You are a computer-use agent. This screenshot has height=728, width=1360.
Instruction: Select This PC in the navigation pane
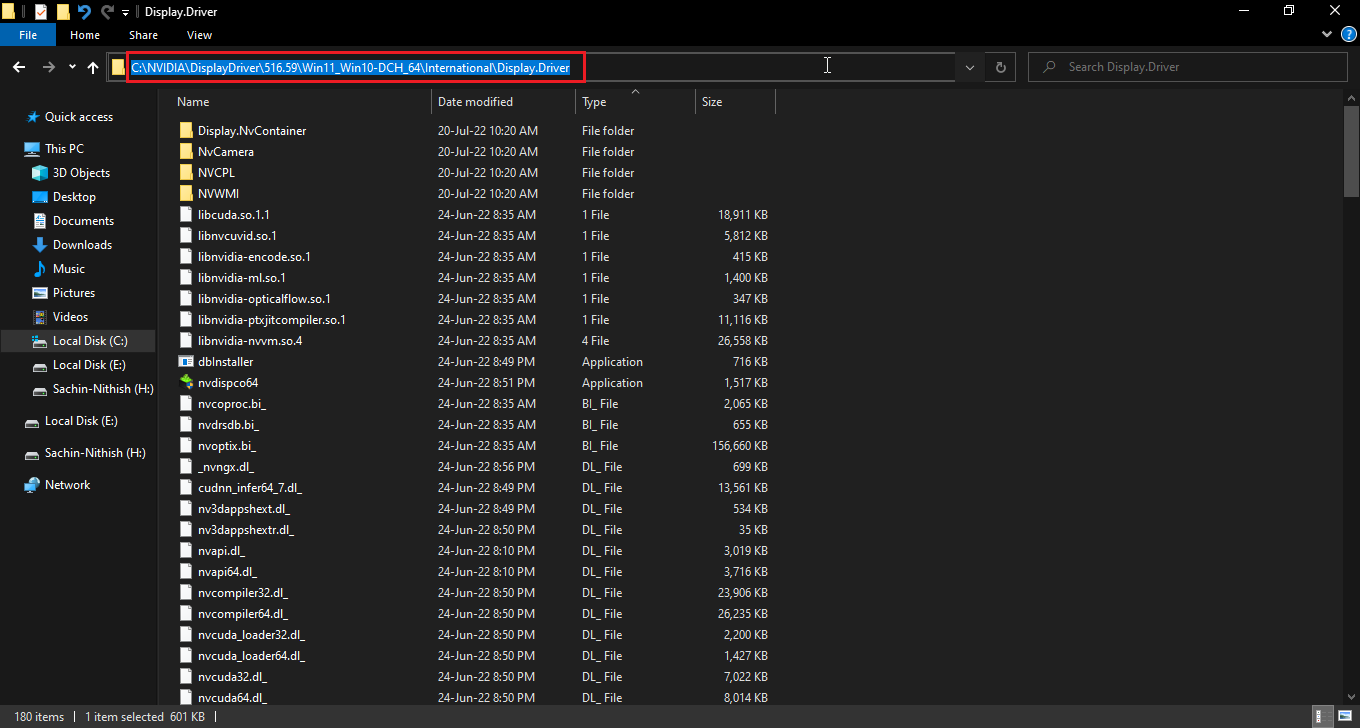64,149
